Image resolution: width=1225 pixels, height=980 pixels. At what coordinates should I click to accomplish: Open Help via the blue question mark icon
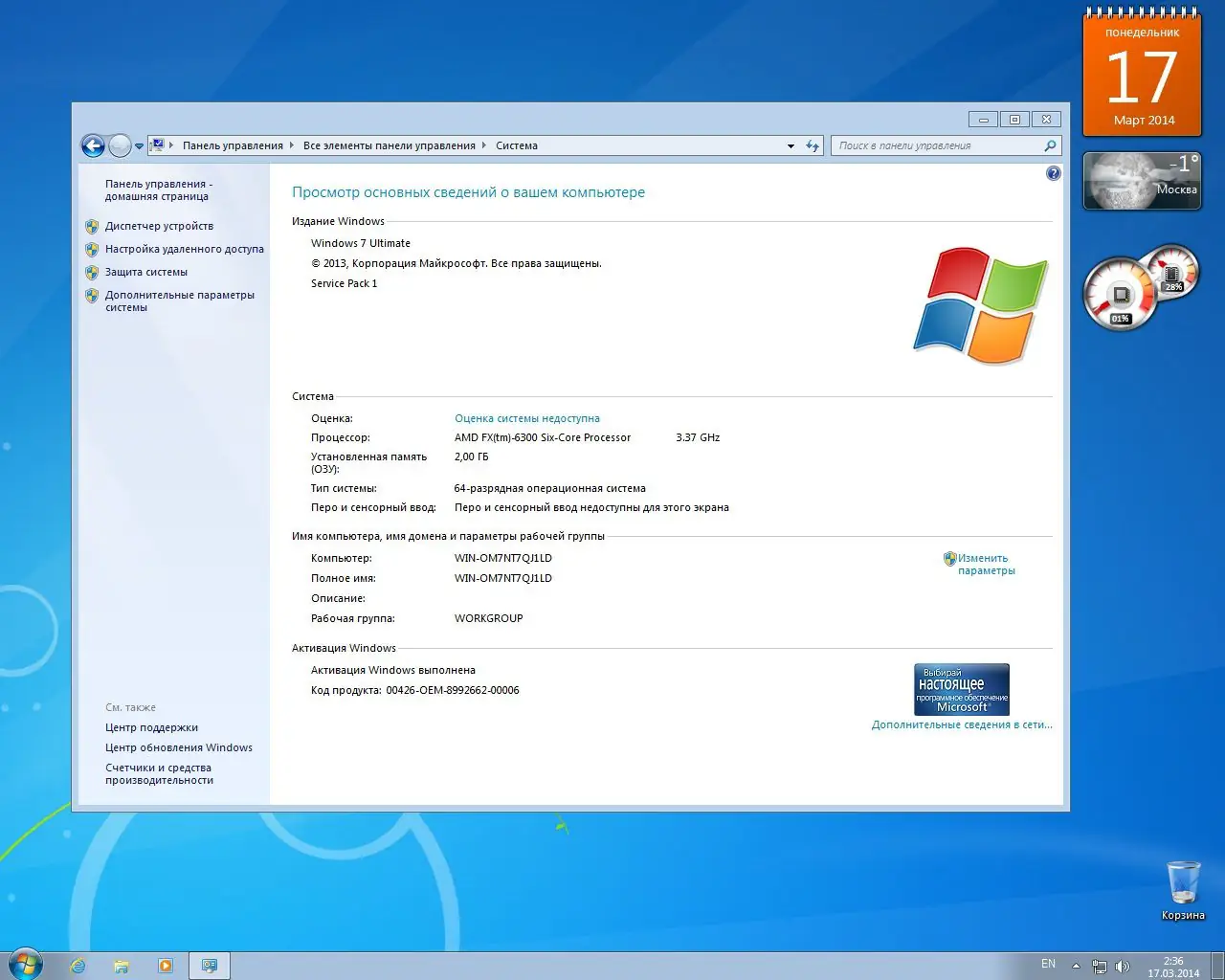[1054, 173]
